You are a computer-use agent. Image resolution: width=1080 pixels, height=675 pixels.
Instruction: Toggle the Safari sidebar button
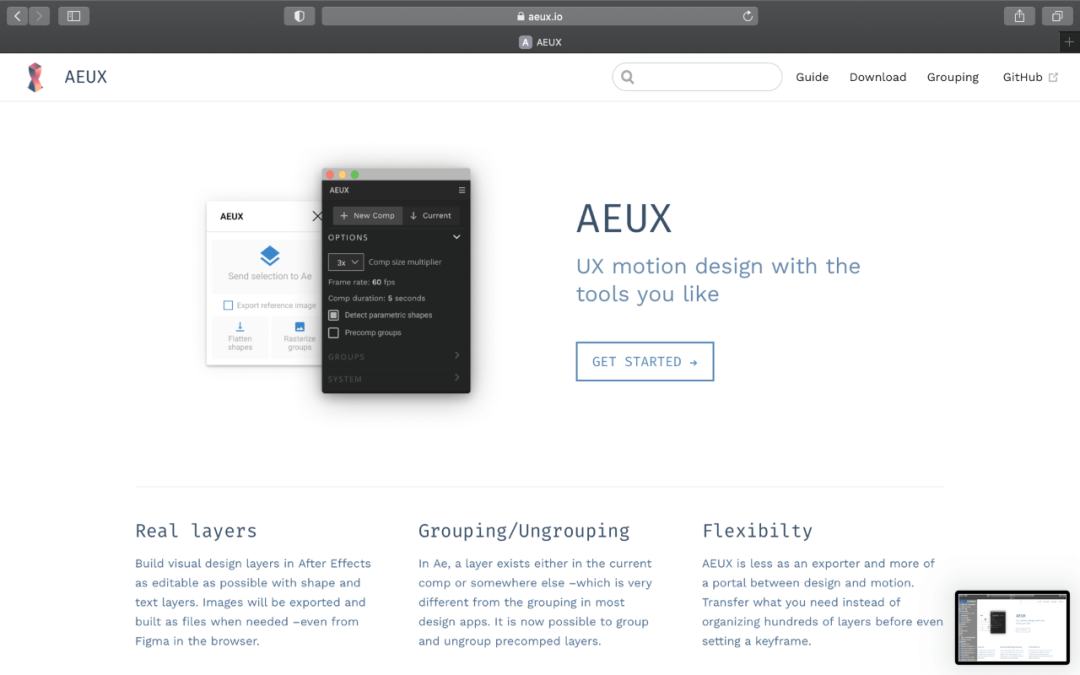click(74, 16)
